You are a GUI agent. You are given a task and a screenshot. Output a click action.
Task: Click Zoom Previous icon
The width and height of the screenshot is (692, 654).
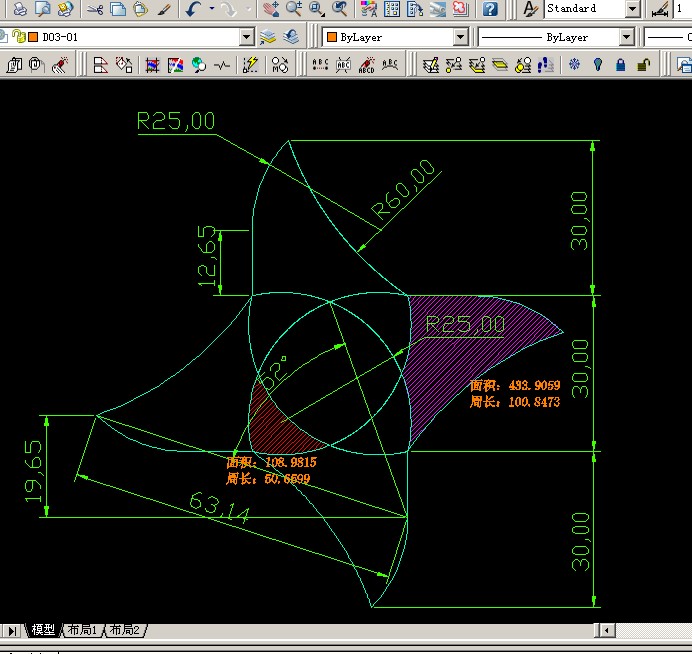click(339, 9)
